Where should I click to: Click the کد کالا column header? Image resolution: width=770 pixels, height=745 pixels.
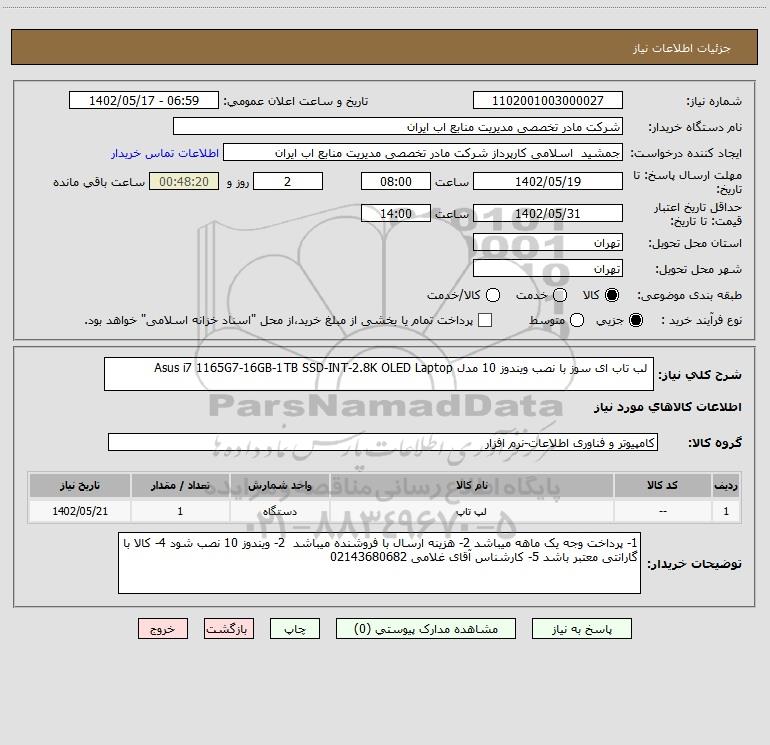(x=662, y=485)
